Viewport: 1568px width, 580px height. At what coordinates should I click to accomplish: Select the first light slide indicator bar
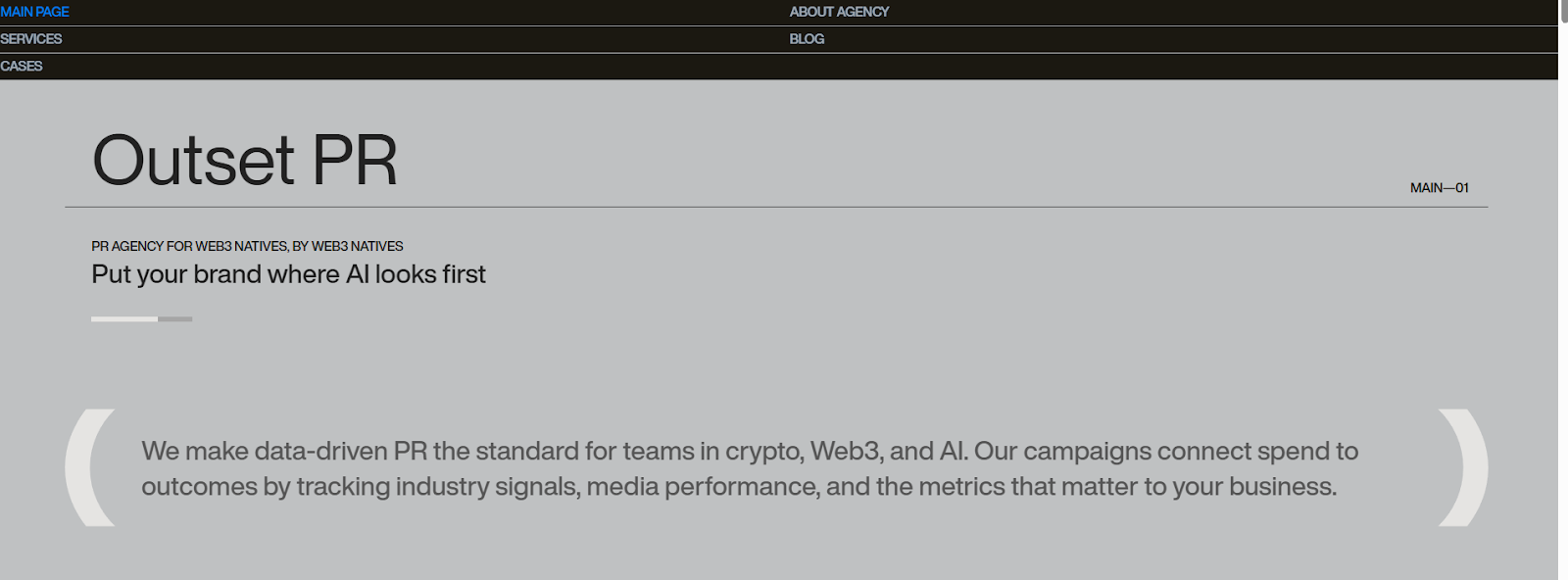124,318
